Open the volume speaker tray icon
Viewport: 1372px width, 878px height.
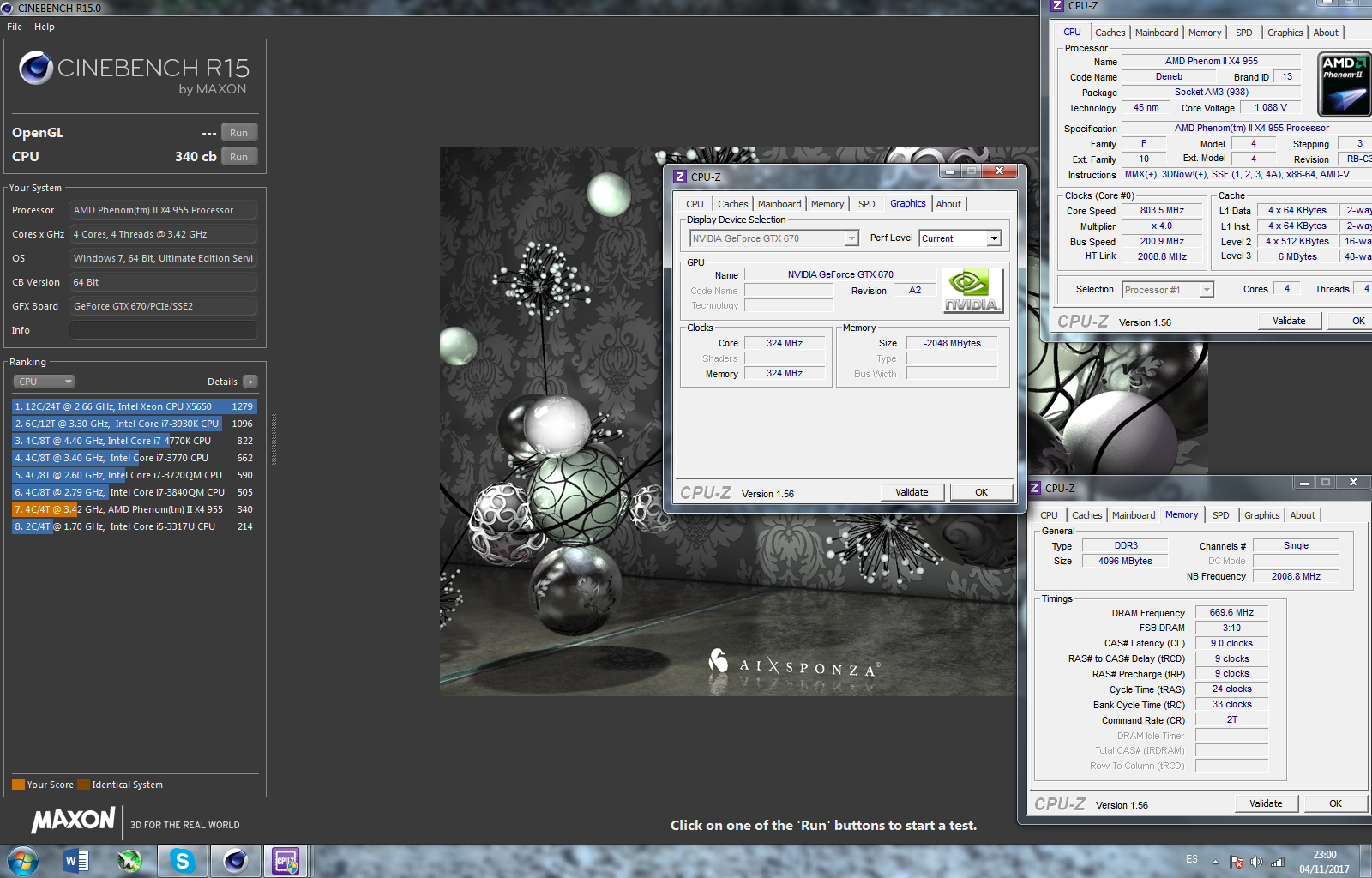pos(1256,862)
